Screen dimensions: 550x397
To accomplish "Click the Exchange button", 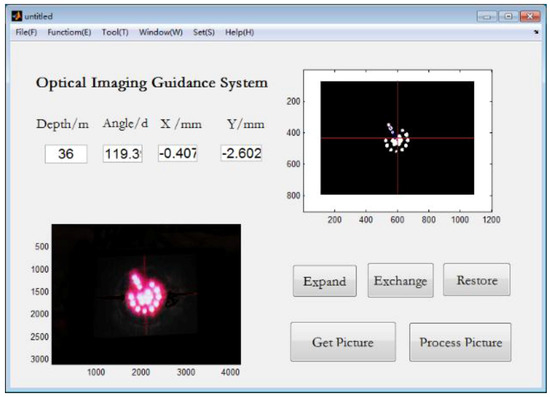I will click(x=401, y=281).
